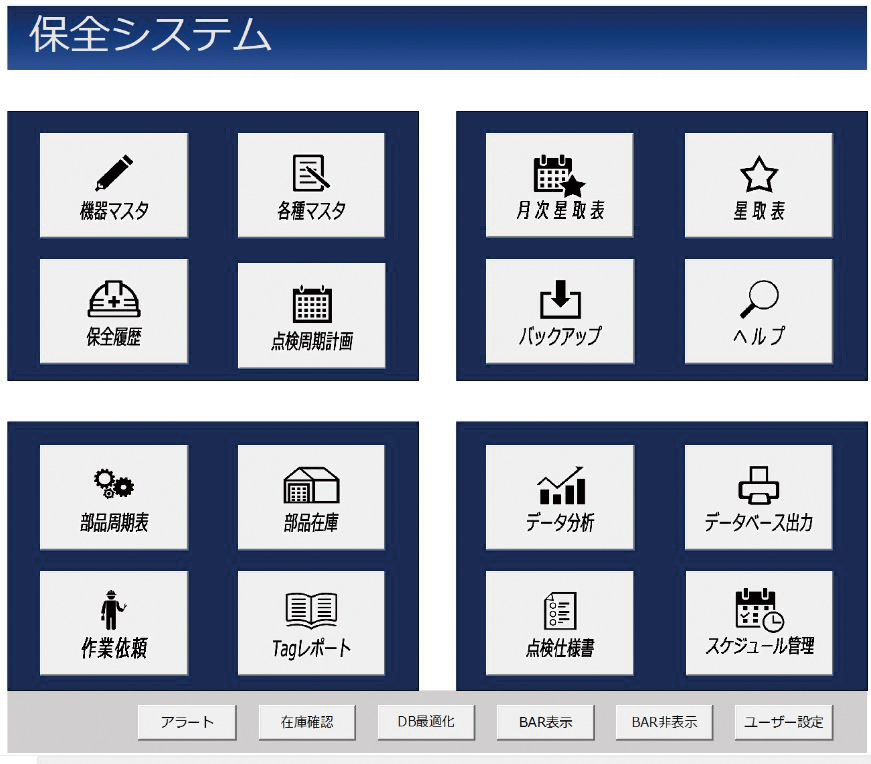Open 作業依頼 worker tile

(114, 623)
